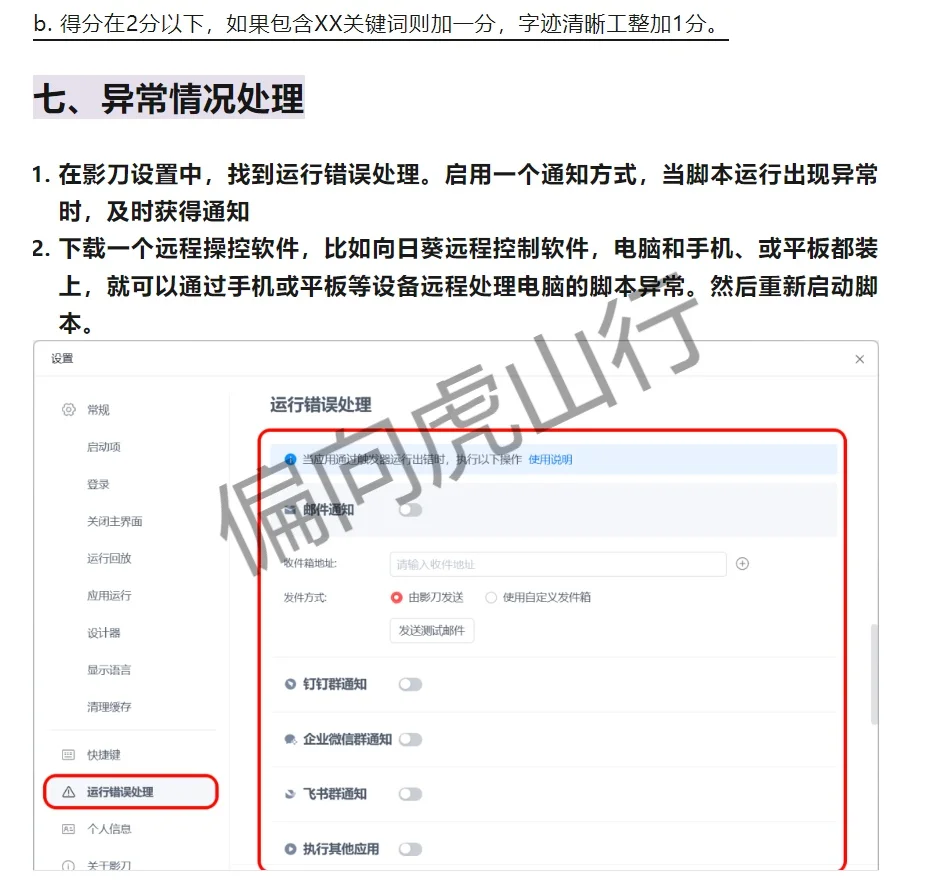This screenshot has width=938, height=880.
Task: Click the 执行其他应用 play icon
Action: pos(288,848)
